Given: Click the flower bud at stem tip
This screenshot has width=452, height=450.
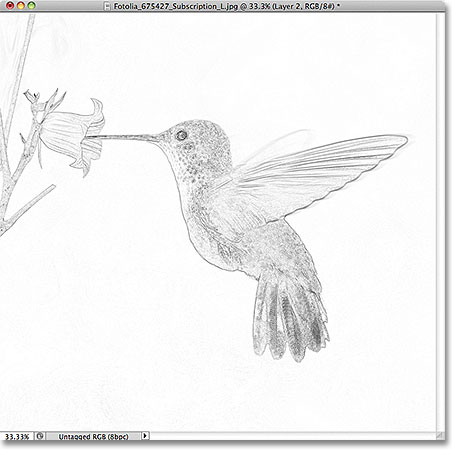Looking at the screenshot, I should coord(32,97).
